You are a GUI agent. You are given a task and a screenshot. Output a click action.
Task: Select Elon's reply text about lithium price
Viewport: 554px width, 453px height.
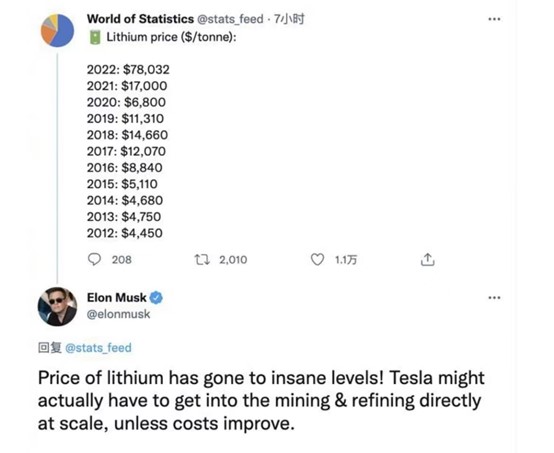(x=261, y=401)
